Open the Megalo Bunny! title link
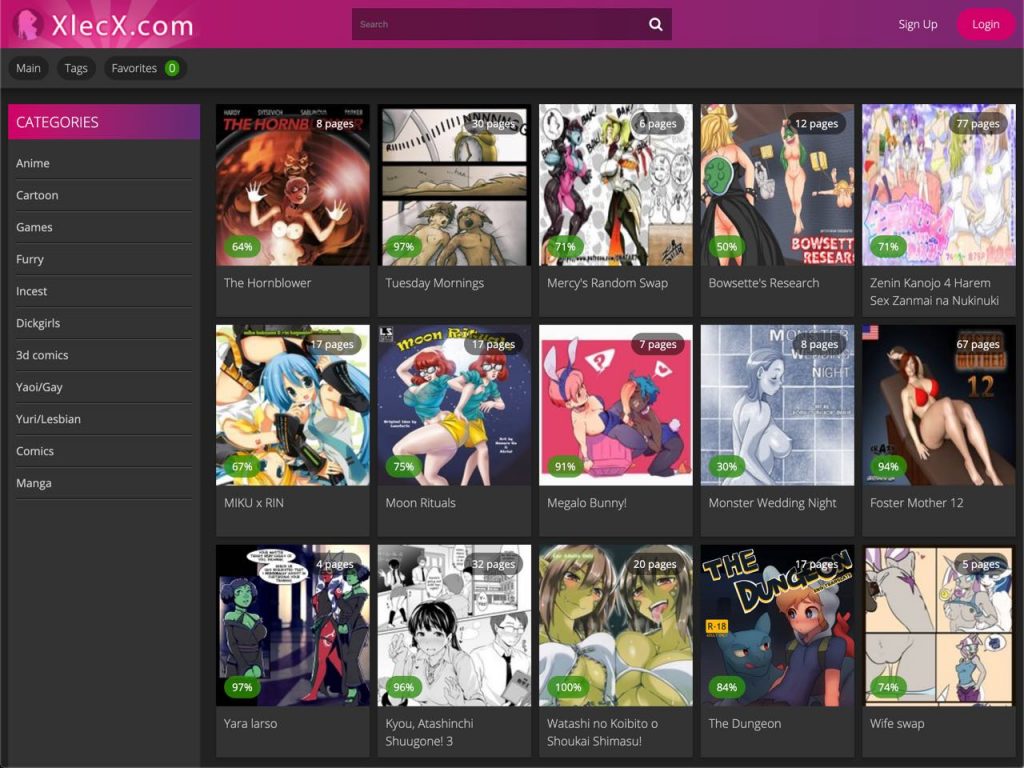 tap(586, 503)
